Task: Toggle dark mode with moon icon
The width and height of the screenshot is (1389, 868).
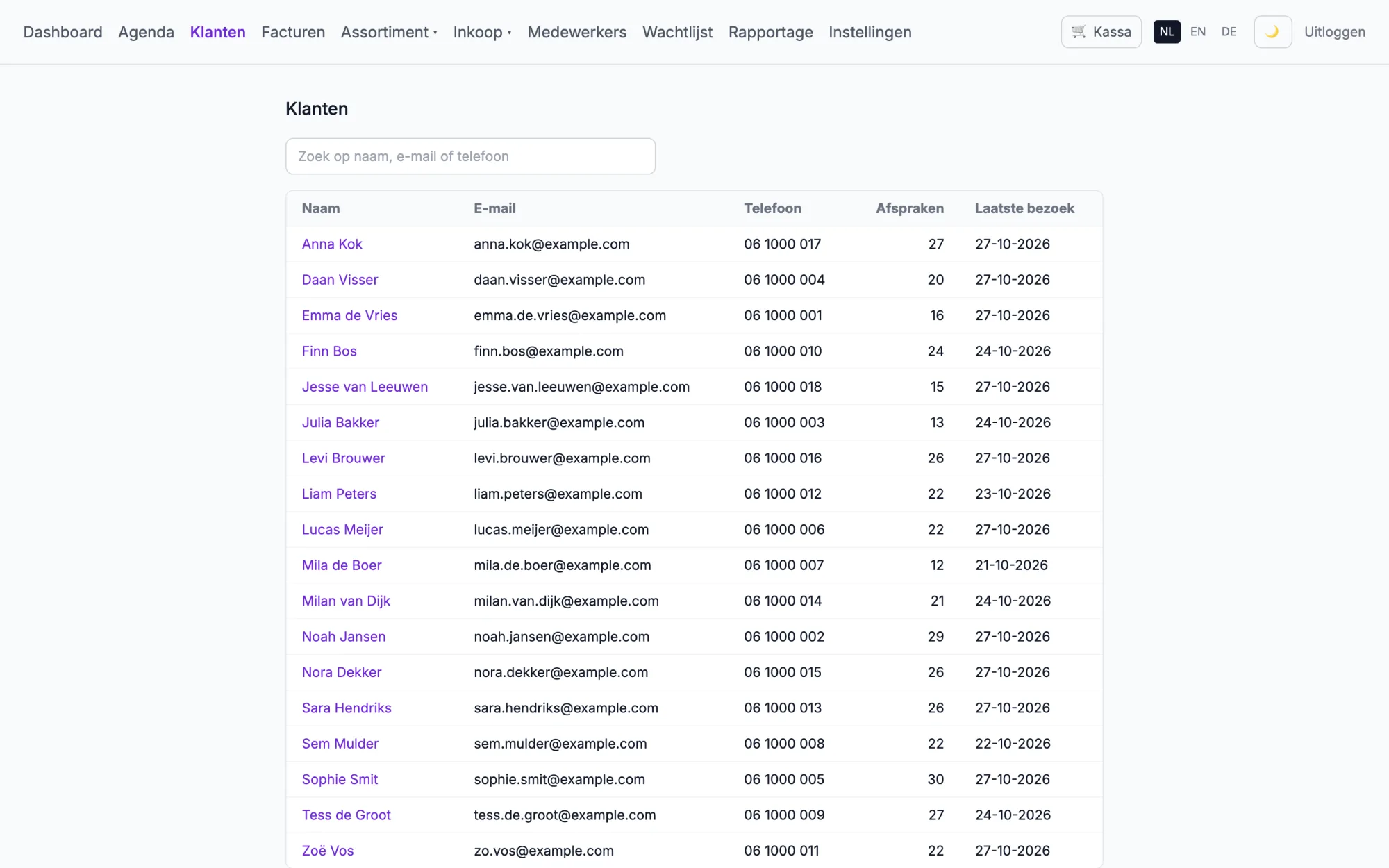Action: 1272,32
